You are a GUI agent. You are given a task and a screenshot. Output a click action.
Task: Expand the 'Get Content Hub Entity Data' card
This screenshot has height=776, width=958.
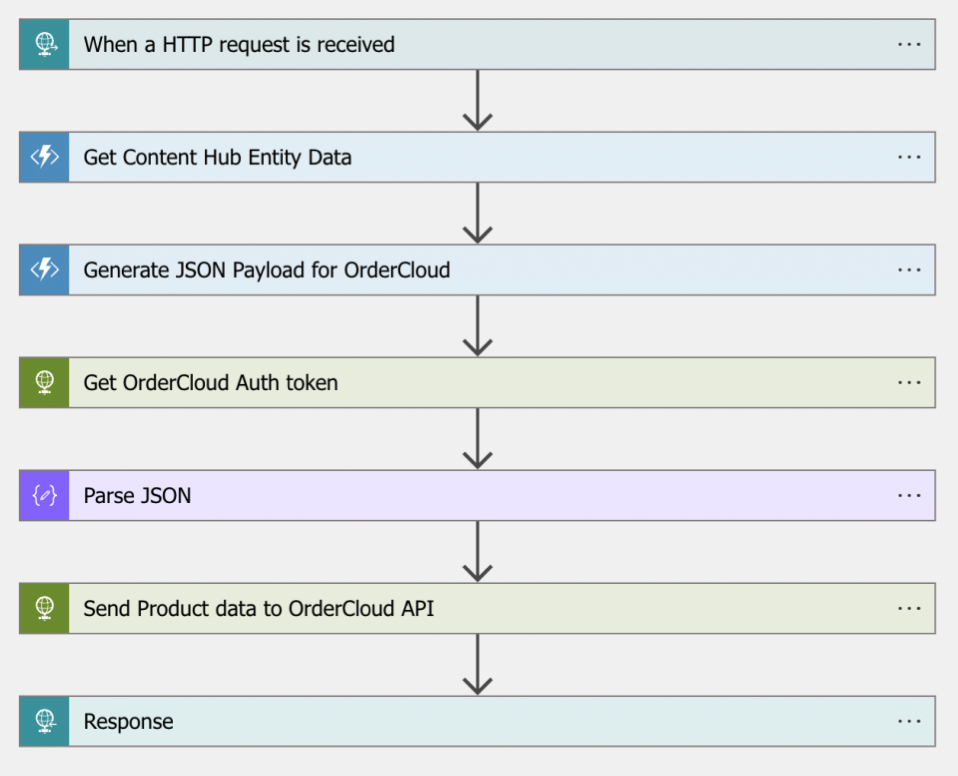pyautogui.click(x=477, y=157)
